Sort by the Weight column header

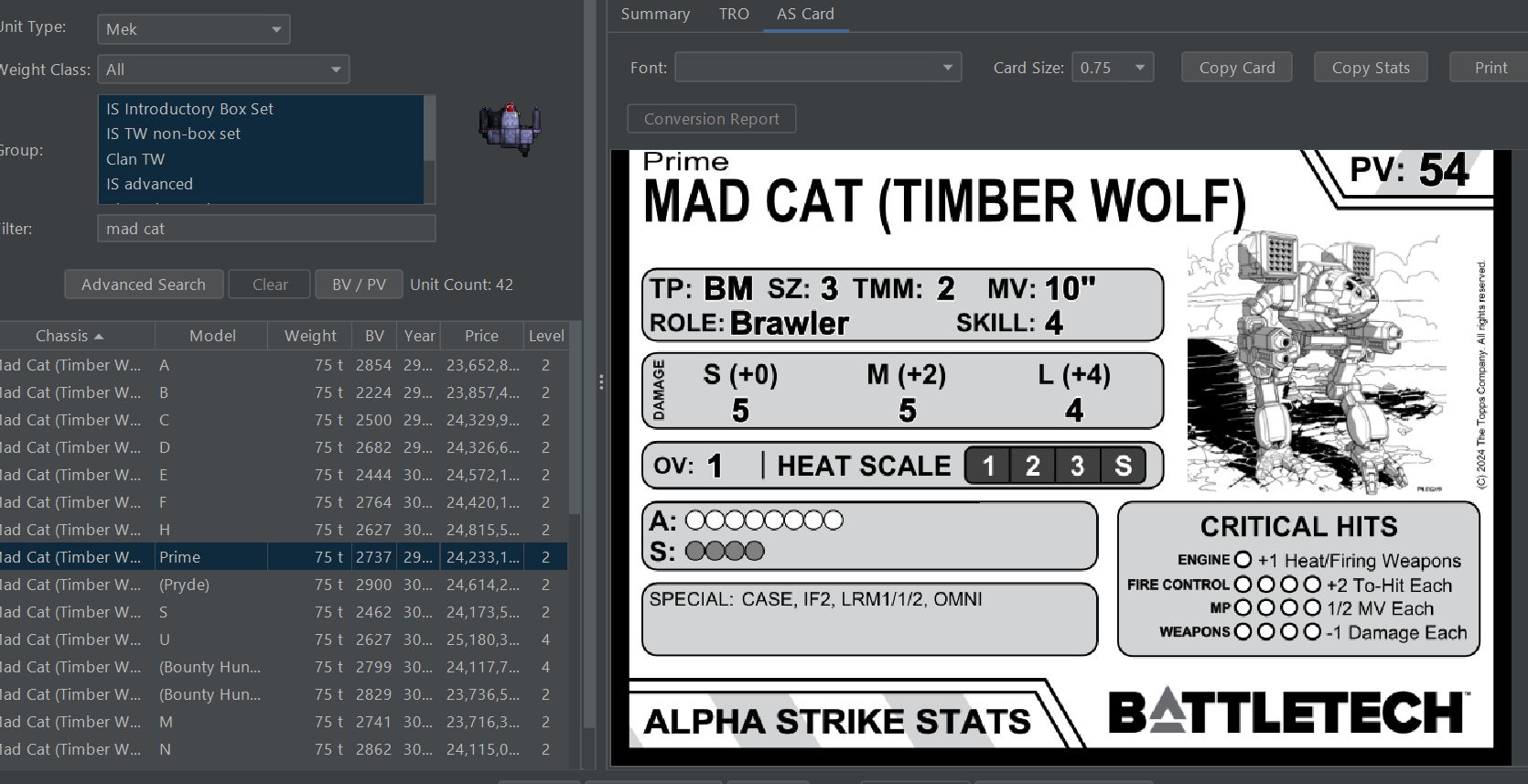point(310,336)
